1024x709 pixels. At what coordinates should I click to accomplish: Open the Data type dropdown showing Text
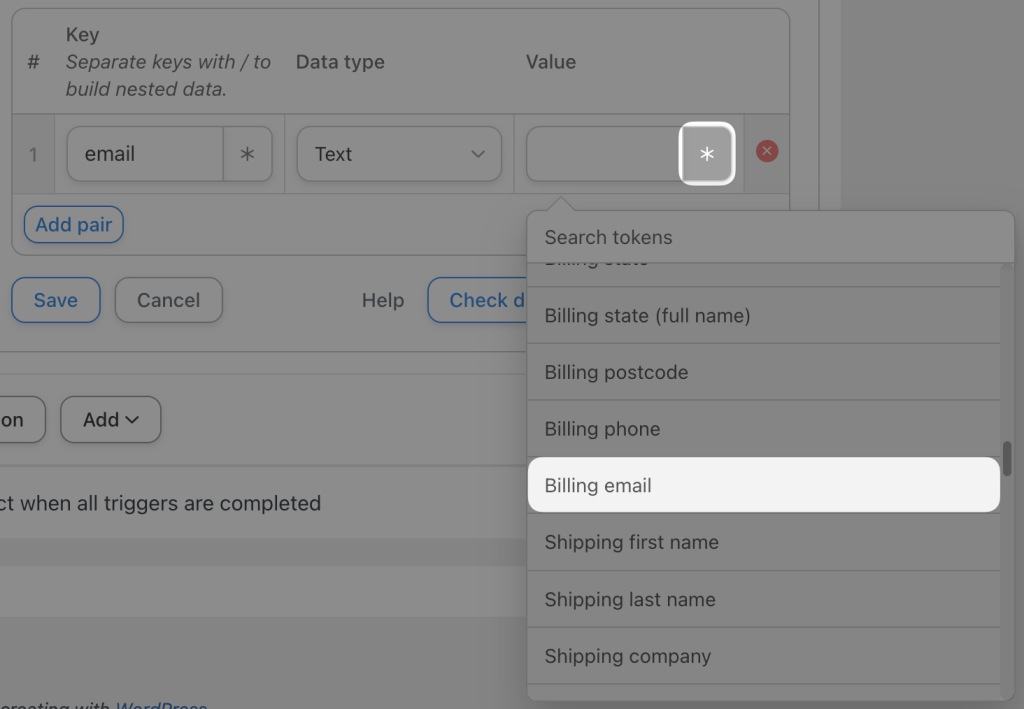point(399,154)
